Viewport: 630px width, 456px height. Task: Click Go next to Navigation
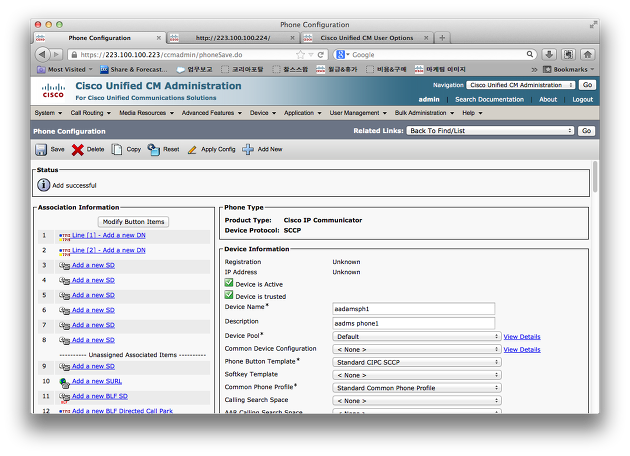[x=587, y=85]
